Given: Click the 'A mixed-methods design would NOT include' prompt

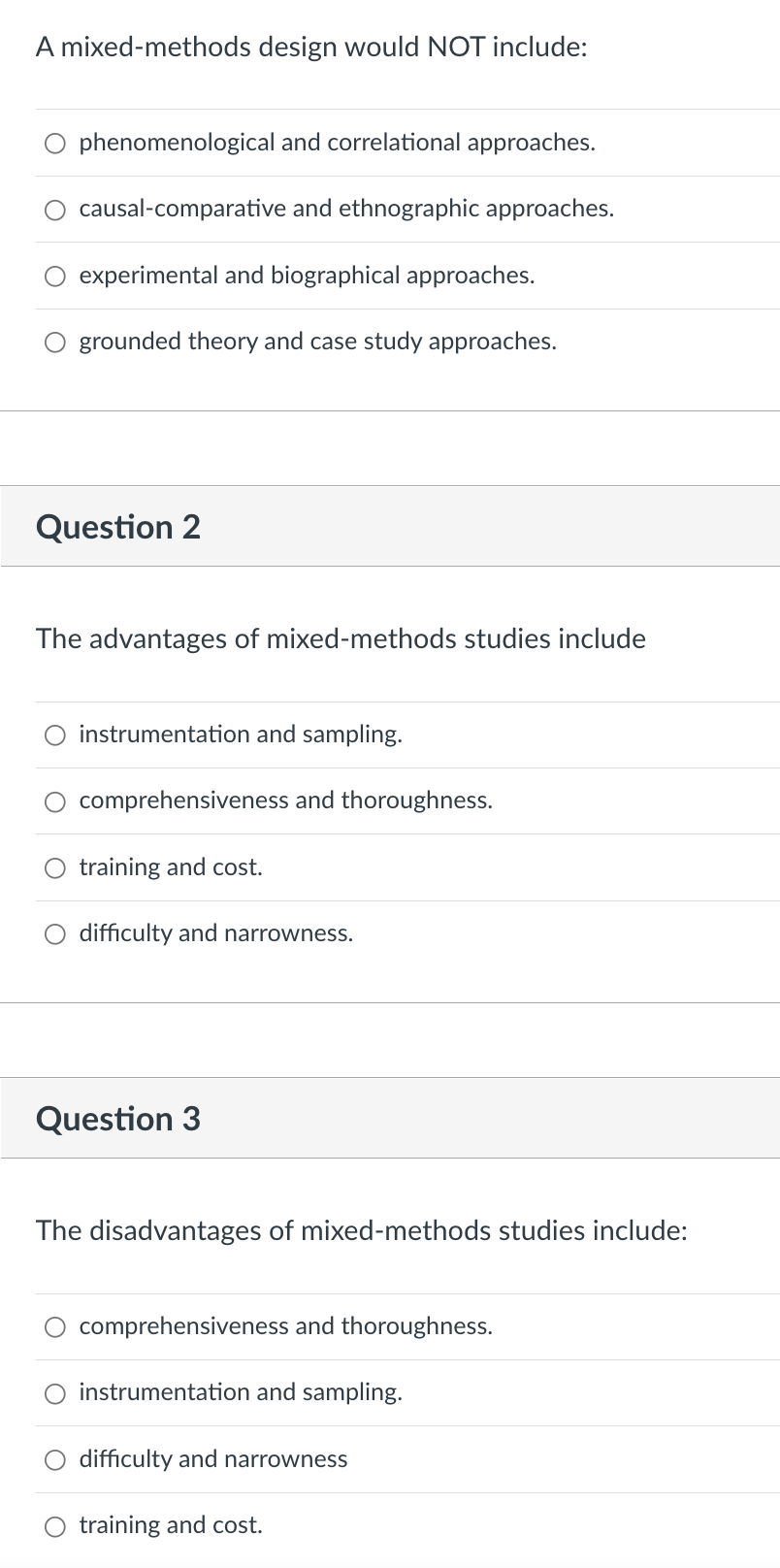Looking at the screenshot, I should point(311,47).
